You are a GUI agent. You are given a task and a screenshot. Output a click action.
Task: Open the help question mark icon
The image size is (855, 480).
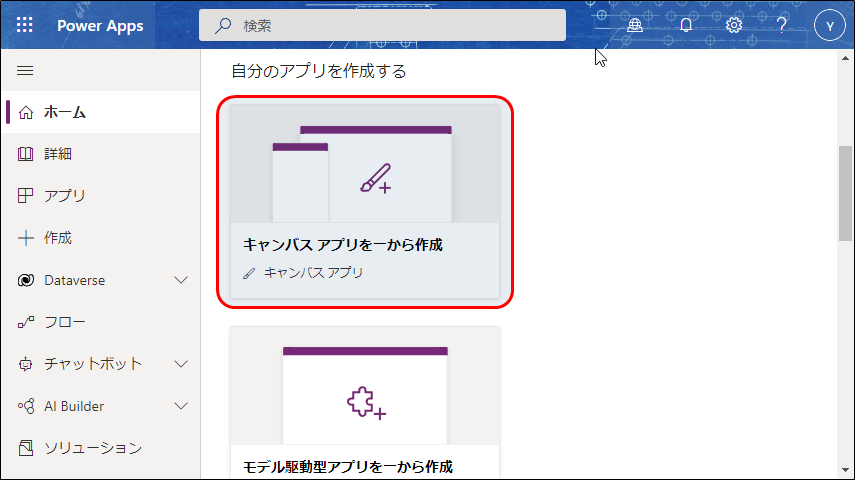click(781, 25)
